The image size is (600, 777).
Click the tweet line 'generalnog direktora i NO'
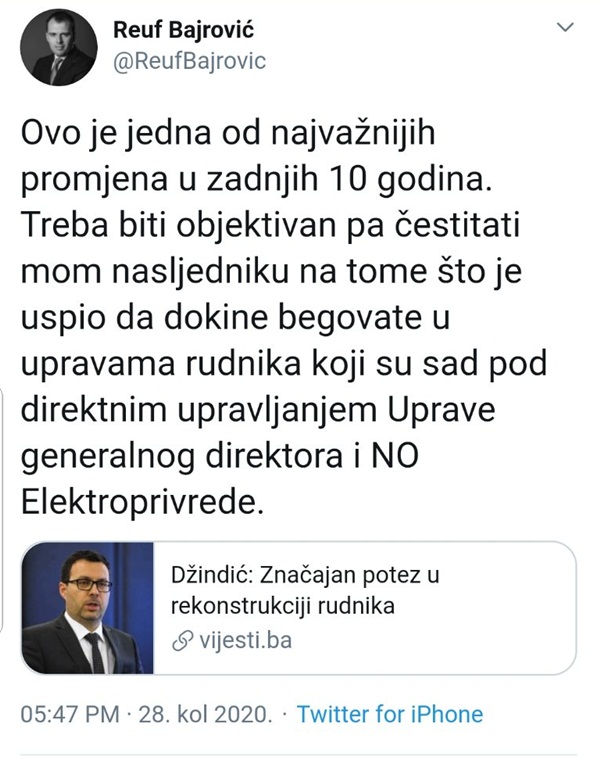(x=220, y=456)
